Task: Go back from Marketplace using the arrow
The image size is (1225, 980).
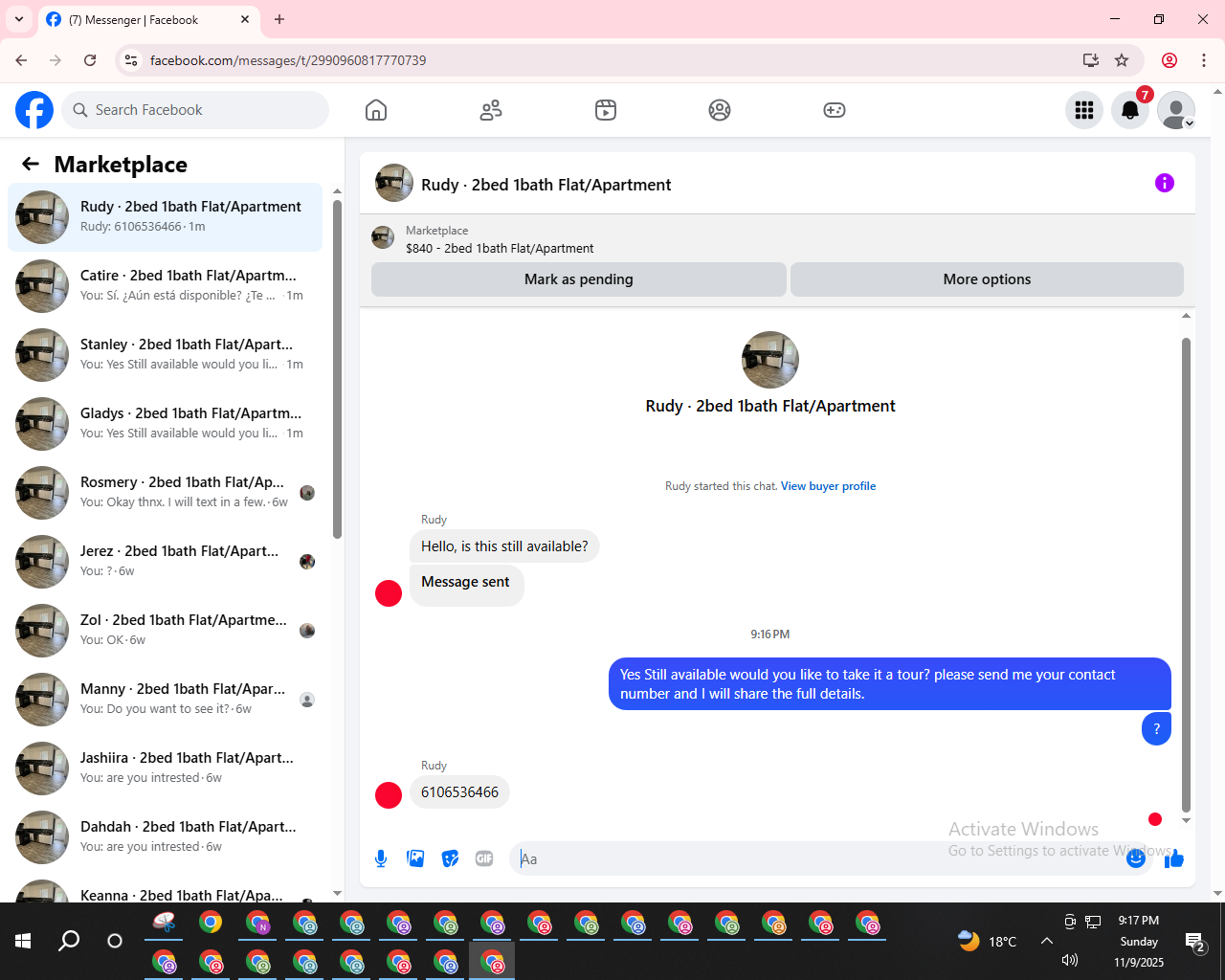Action: click(31, 164)
